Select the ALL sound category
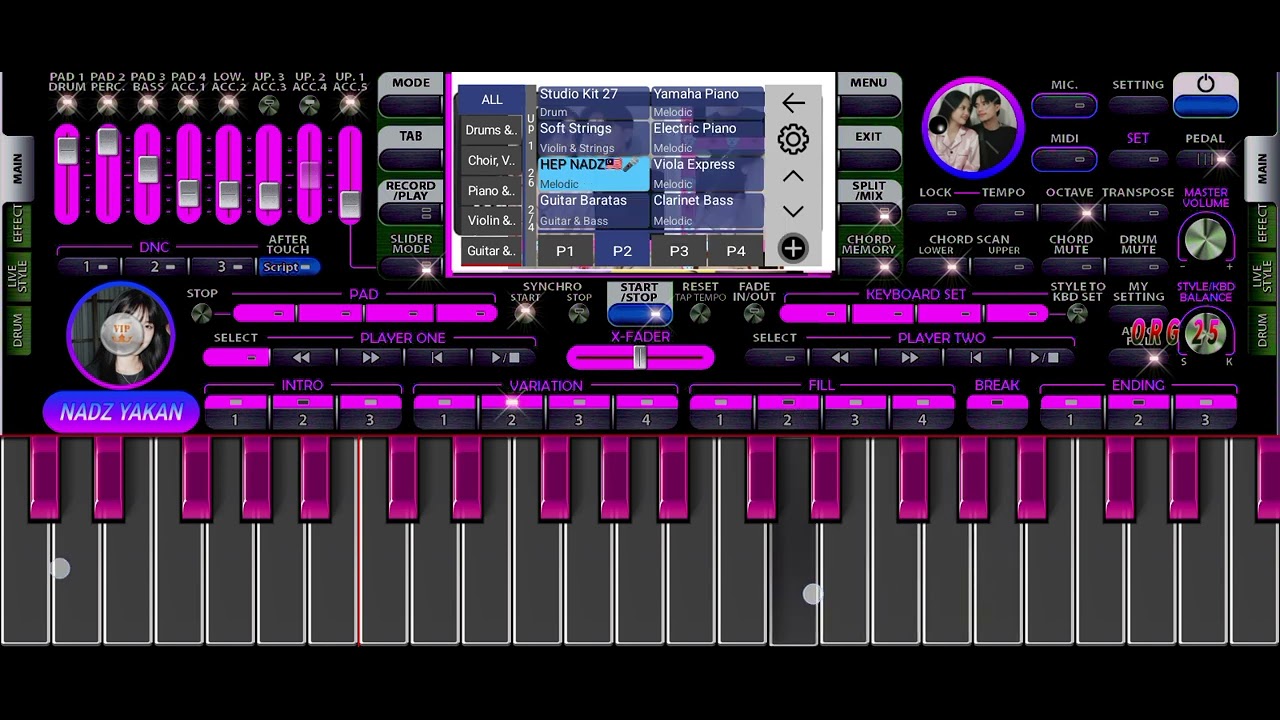The height and width of the screenshot is (720, 1280). (x=491, y=99)
